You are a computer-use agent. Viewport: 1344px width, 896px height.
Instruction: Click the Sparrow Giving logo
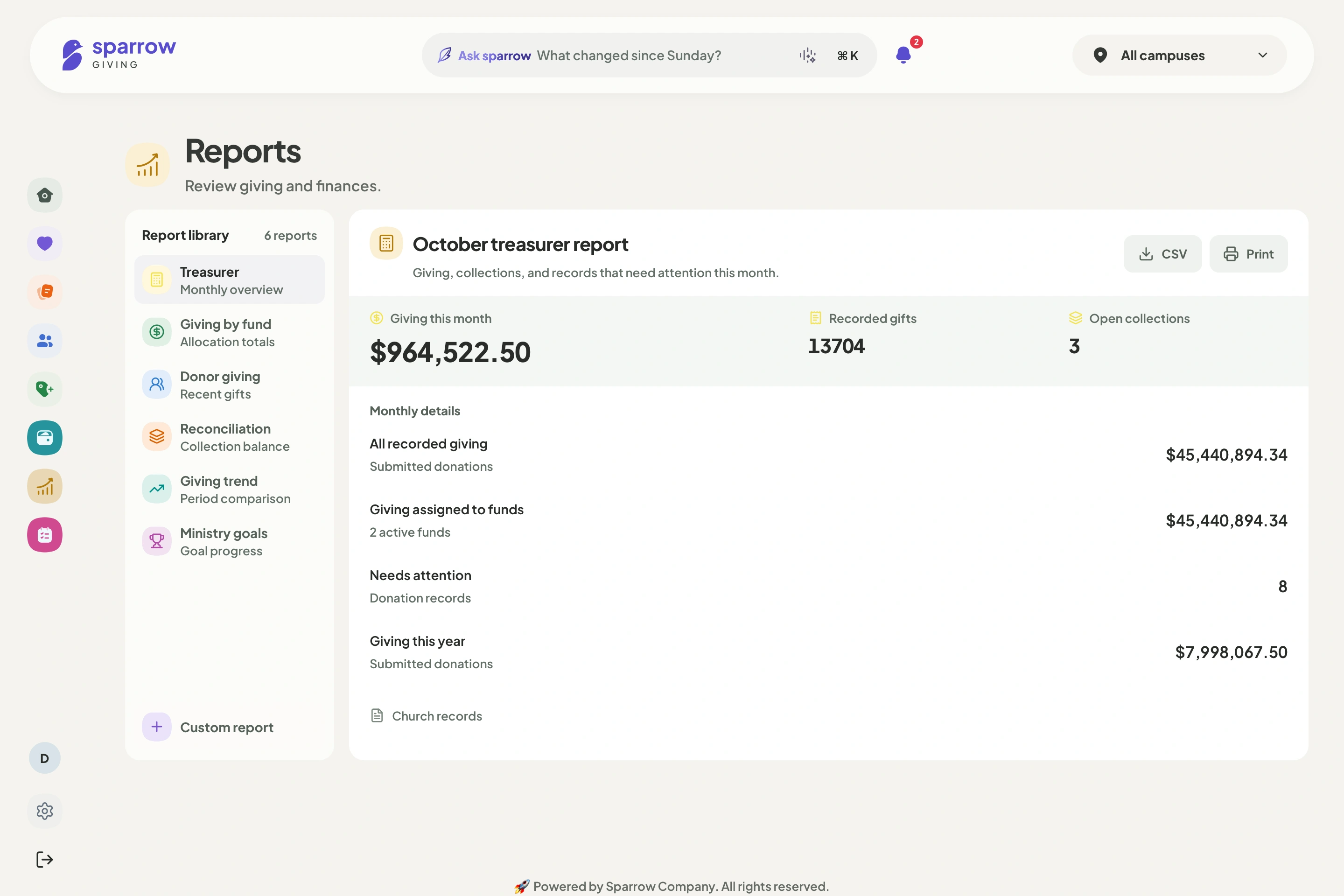(119, 55)
